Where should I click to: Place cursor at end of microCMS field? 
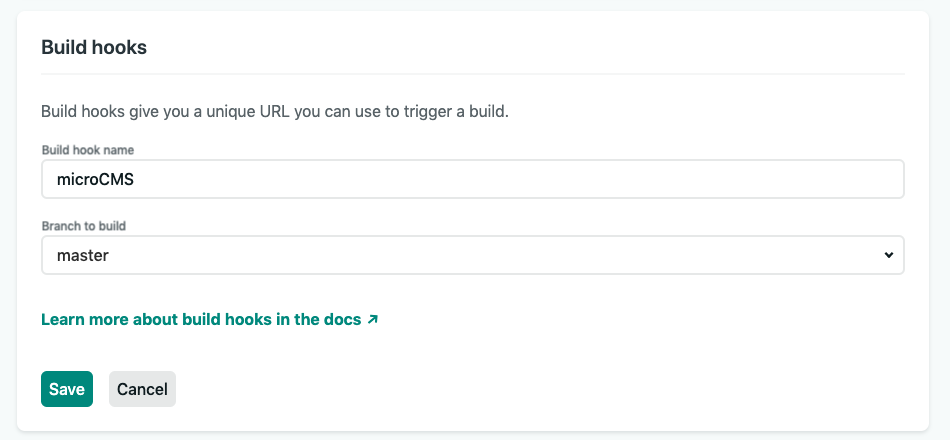(x=150, y=180)
